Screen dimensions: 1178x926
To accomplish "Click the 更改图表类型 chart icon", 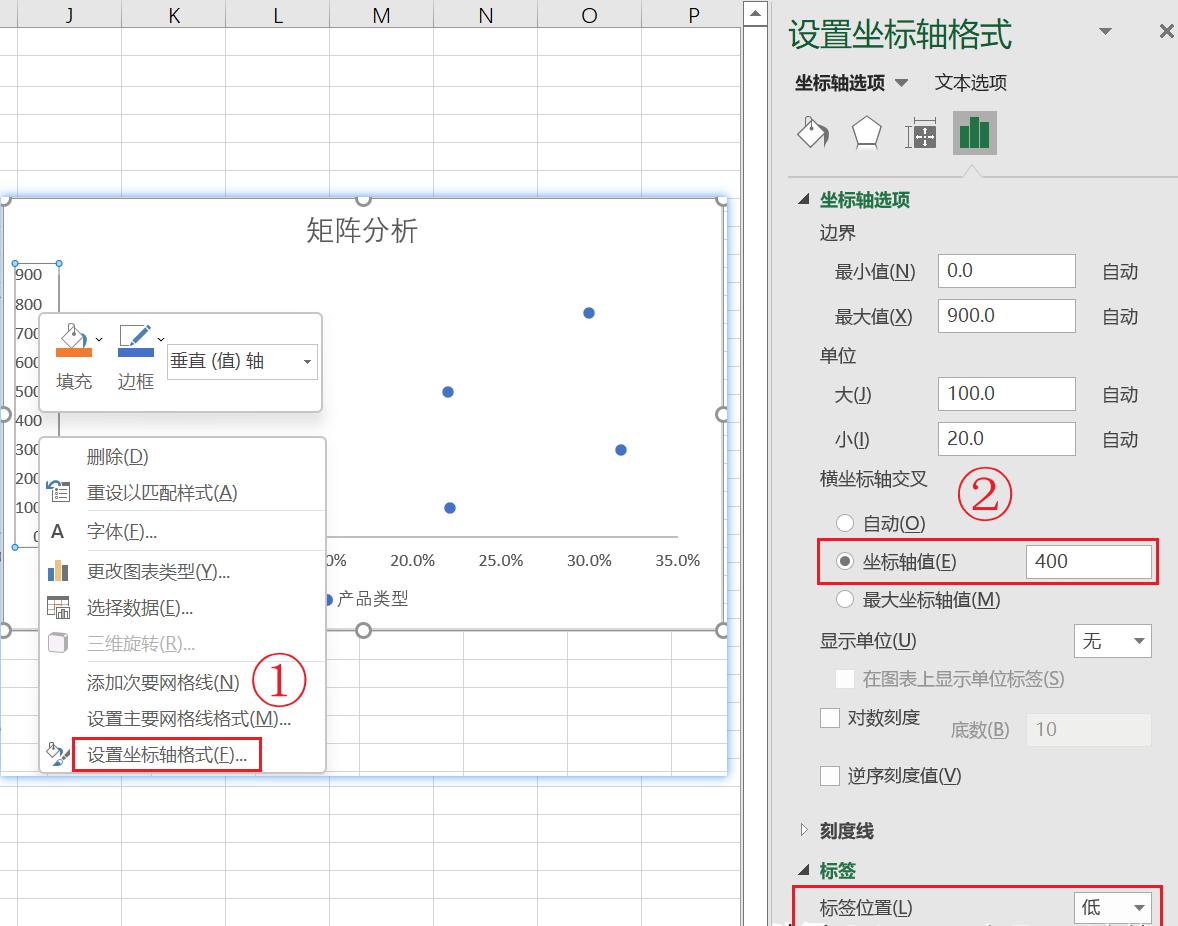I will (58, 571).
